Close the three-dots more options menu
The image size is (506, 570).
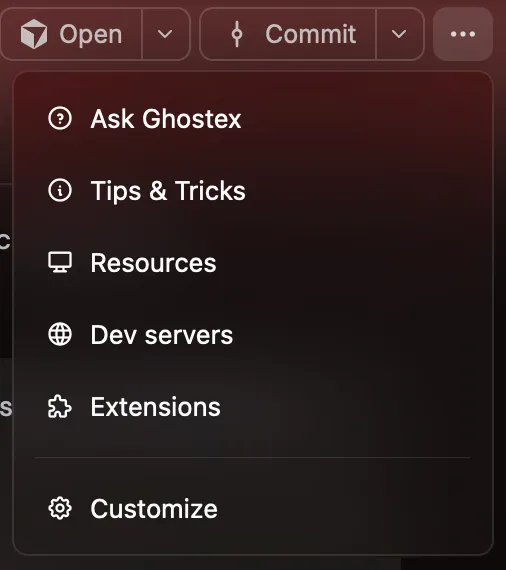click(463, 34)
